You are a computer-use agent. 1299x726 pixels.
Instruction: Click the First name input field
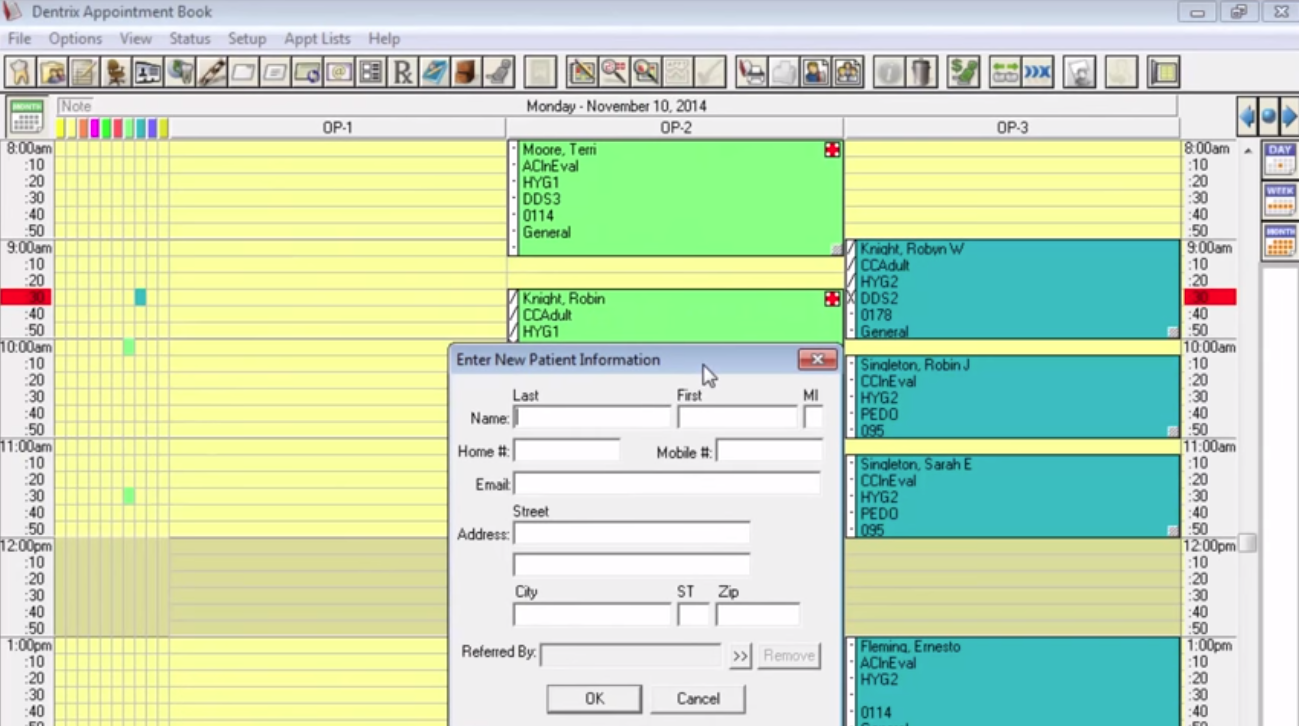point(737,417)
